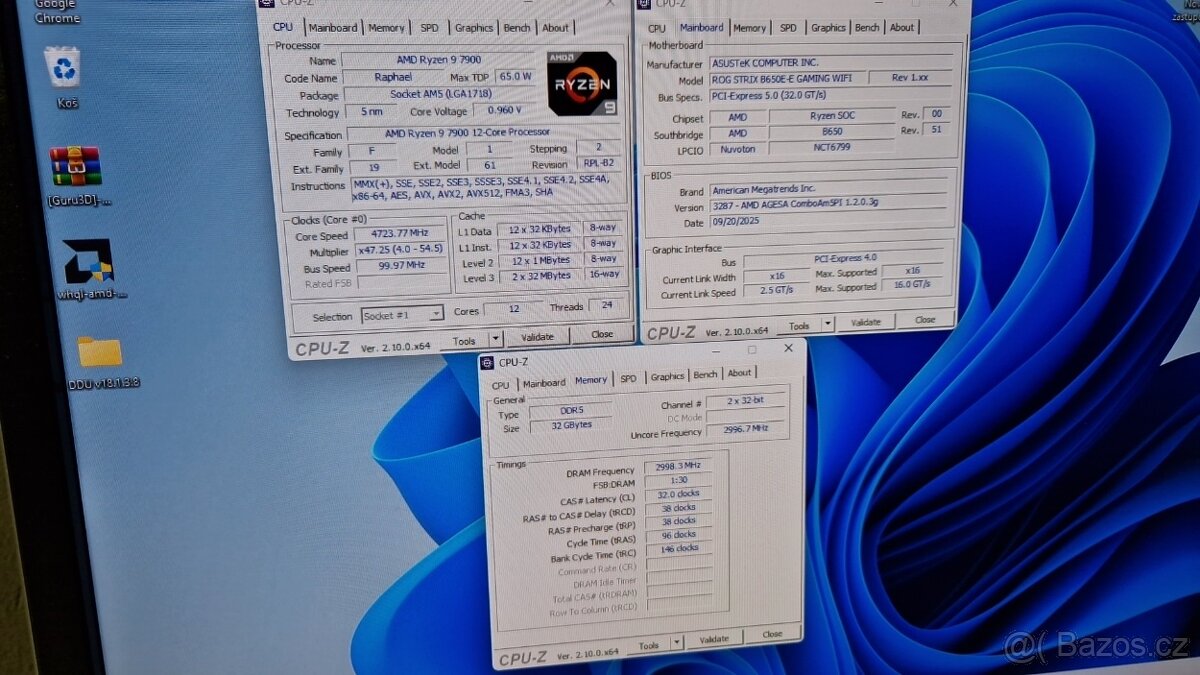Select CPU tab in CPU window

(x=283, y=27)
